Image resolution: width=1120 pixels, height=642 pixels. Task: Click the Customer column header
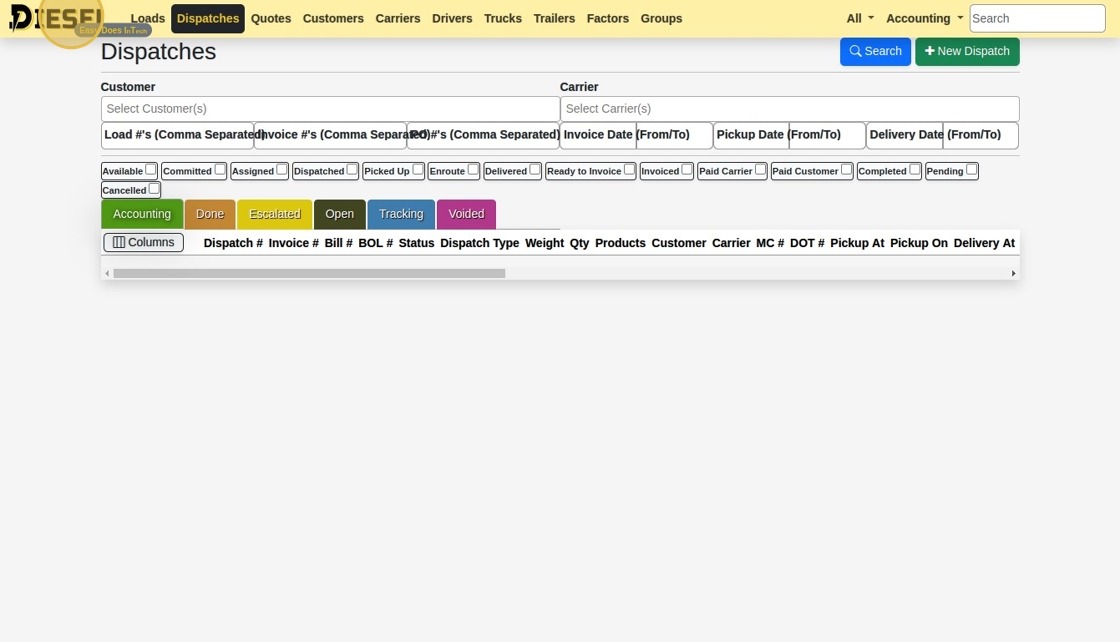[x=679, y=243]
